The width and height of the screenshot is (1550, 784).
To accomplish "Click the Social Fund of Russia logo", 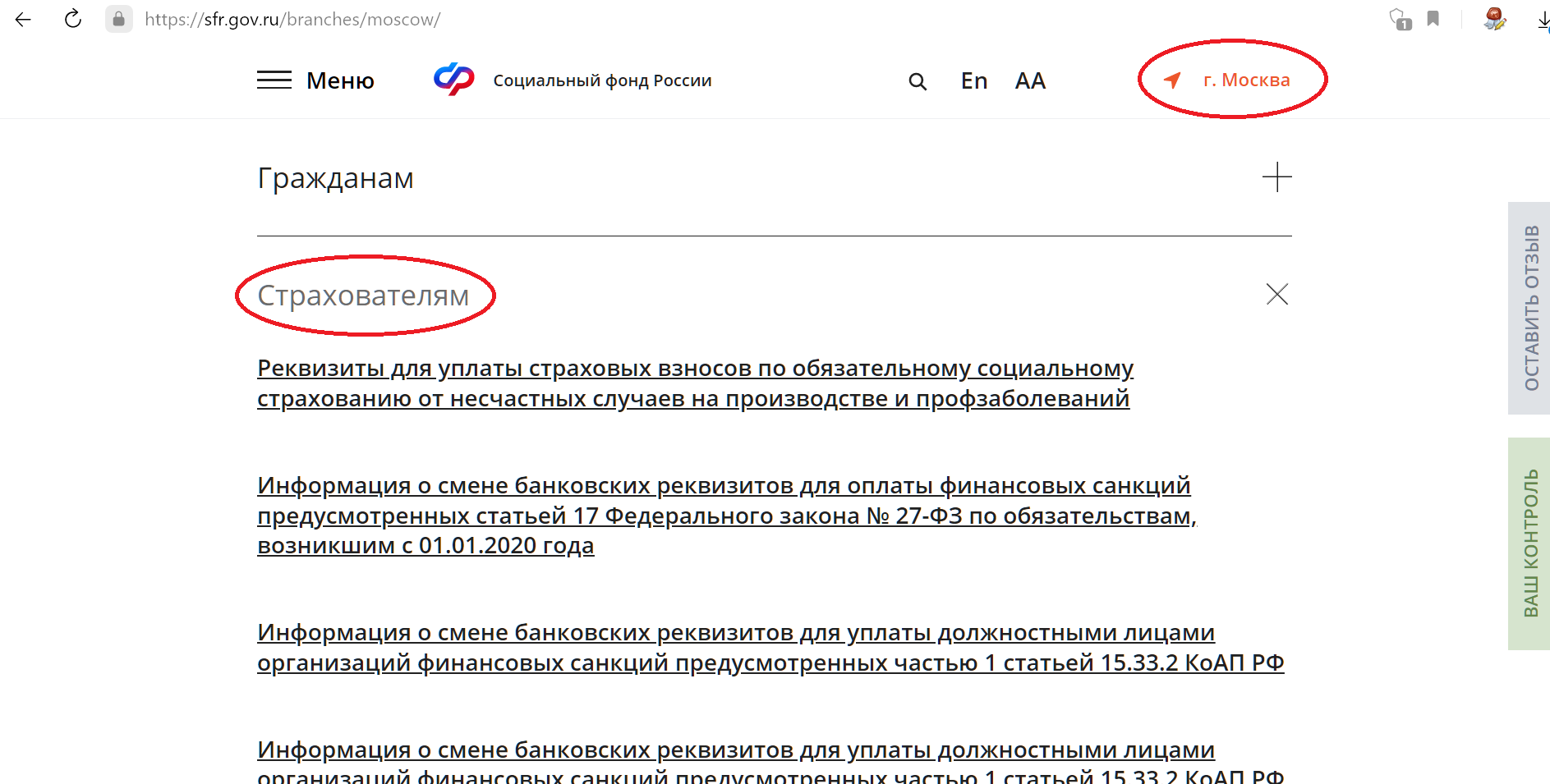I will (454, 80).
